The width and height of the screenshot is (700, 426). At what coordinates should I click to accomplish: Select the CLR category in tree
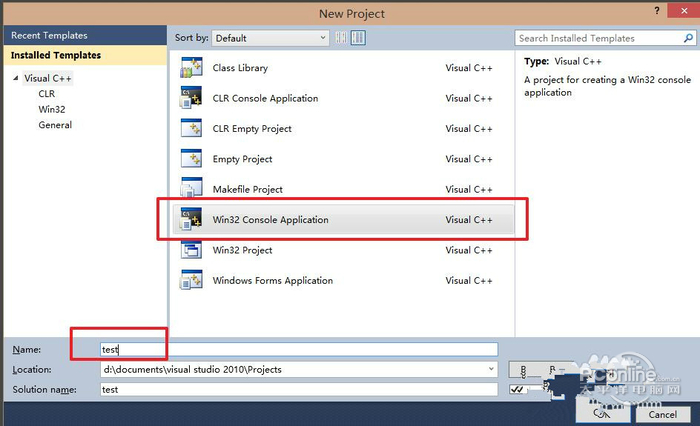pyautogui.click(x=46, y=94)
